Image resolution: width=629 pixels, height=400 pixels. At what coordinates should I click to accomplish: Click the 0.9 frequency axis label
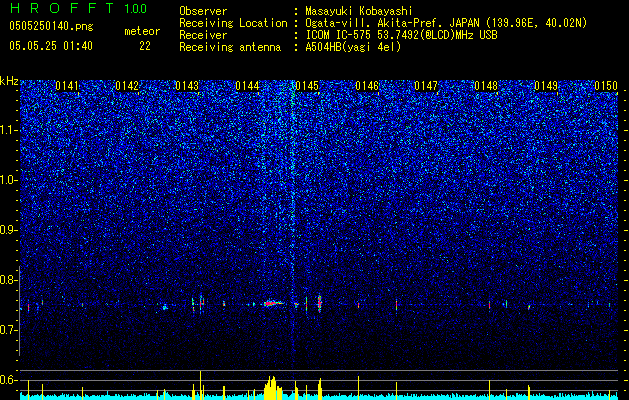tap(9, 230)
